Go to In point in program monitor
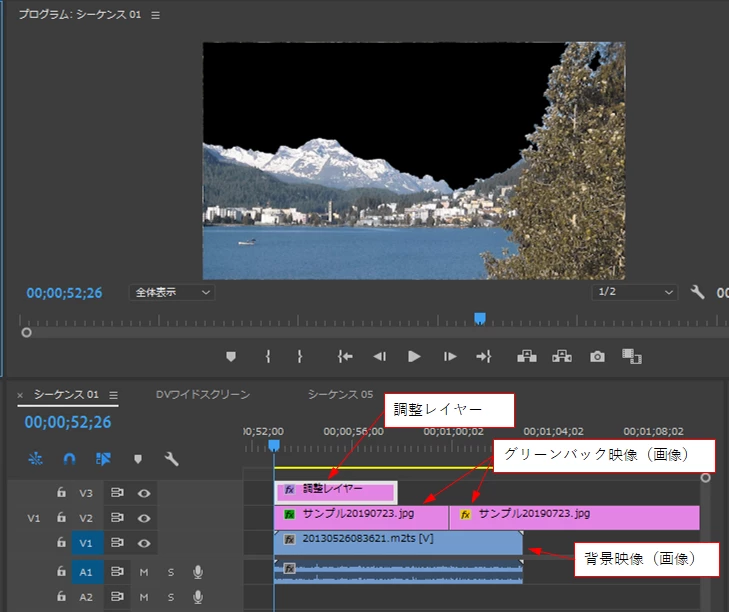This screenshot has height=612, width=729. pyautogui.click(x=345, y=357)
